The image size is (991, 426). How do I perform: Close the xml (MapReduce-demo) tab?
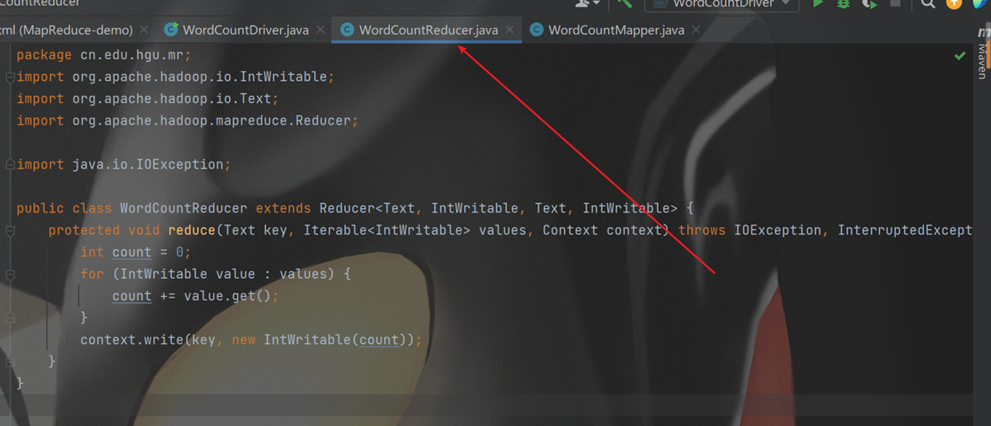click(x=143, y=30)
